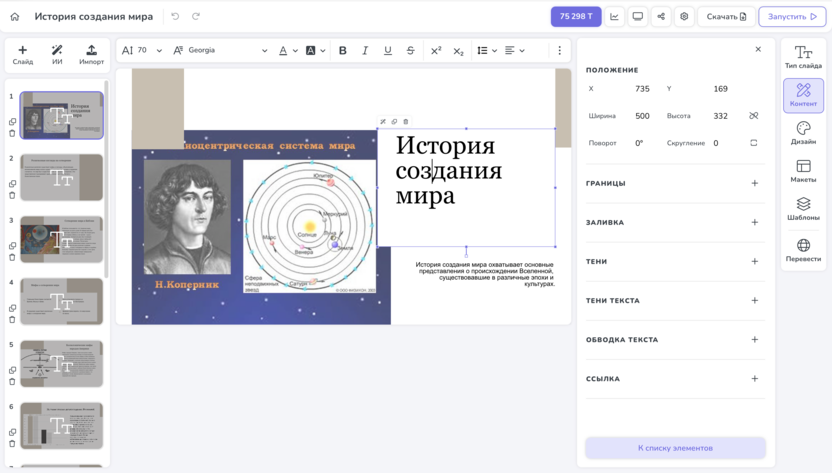Delete slide 4 with trash icon
The width and height of the screenshot is (832, 473).
point(12,320)
